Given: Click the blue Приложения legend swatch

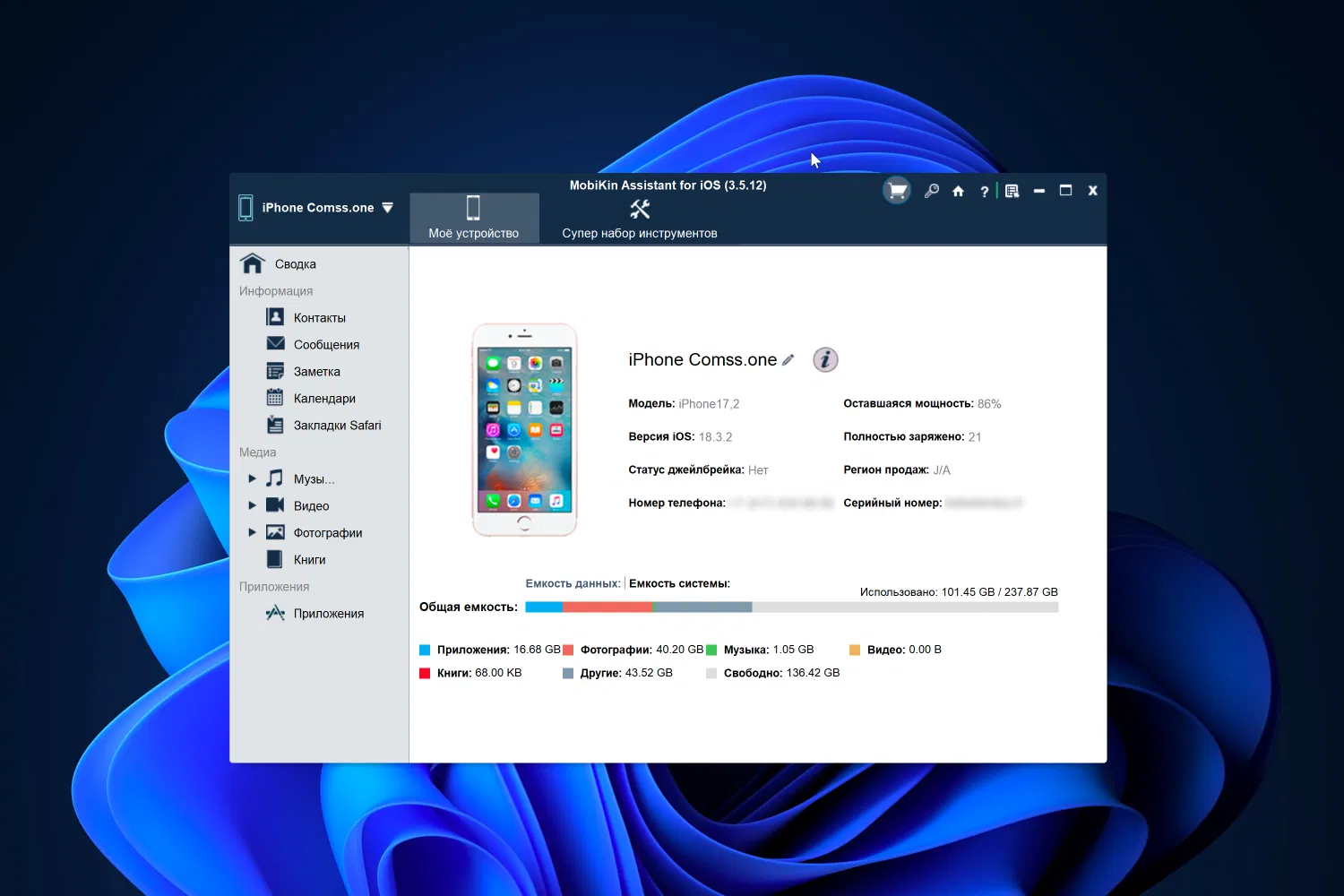Looking at the screenshot, I should 425,650.
